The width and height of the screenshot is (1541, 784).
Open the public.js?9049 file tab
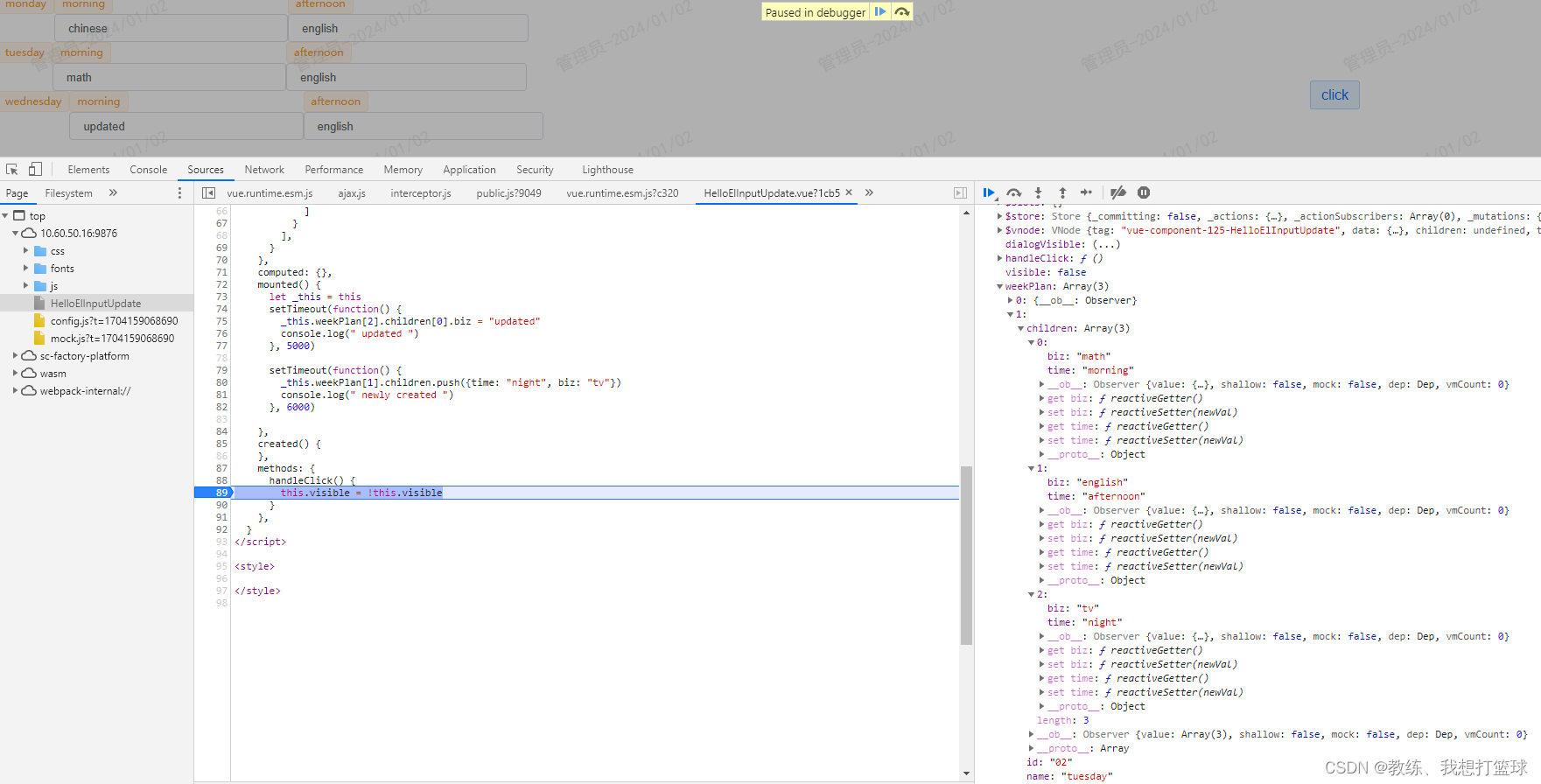coord(508,193)
